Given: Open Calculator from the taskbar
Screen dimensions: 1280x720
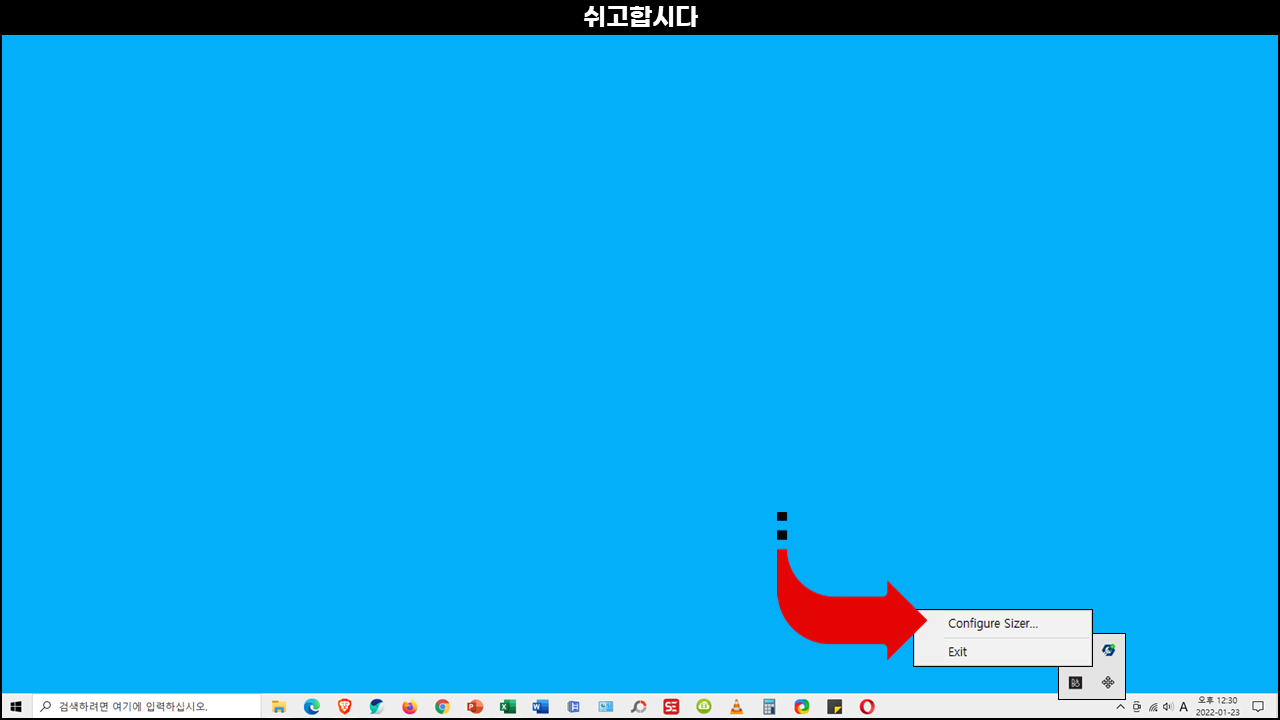Looking at the screenshot, I should 769,707.
